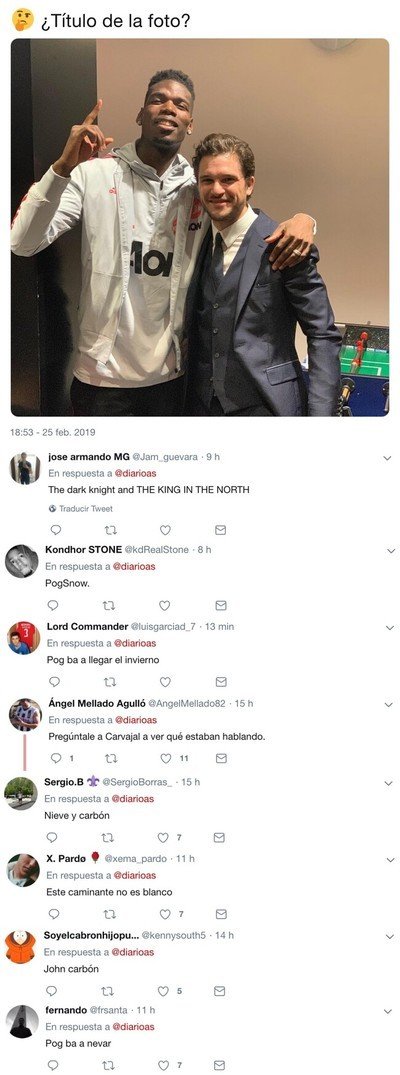The width and height of the screenshot is (400, 1075).
Task: Open the chevron menu on fernando's tweet
Action: coord(390,1011)
